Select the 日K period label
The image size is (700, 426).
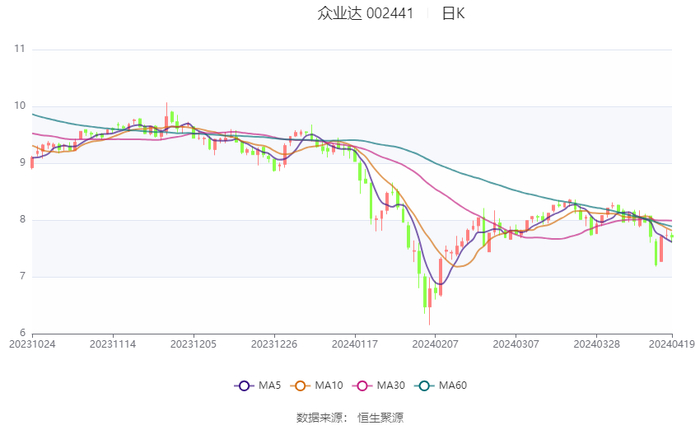453,13
